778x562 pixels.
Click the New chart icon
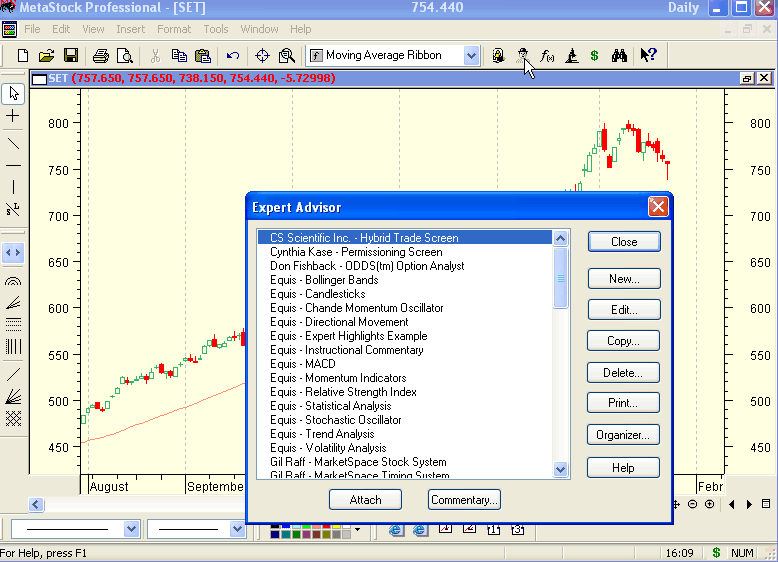click(x=22, y=56)
